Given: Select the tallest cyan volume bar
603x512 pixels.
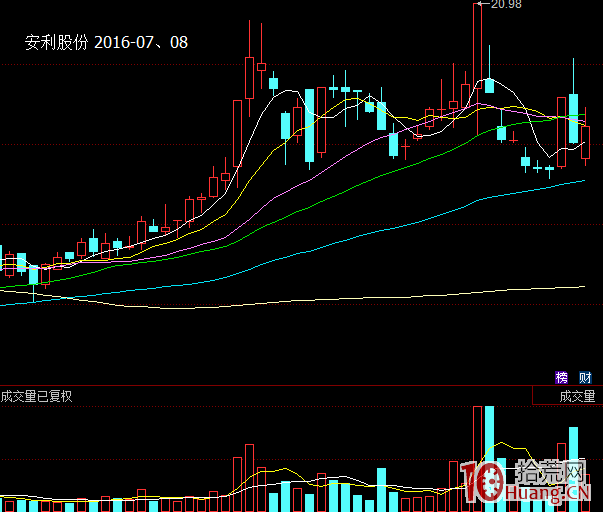Looking at the screenshot, I should tap(489, 459).
